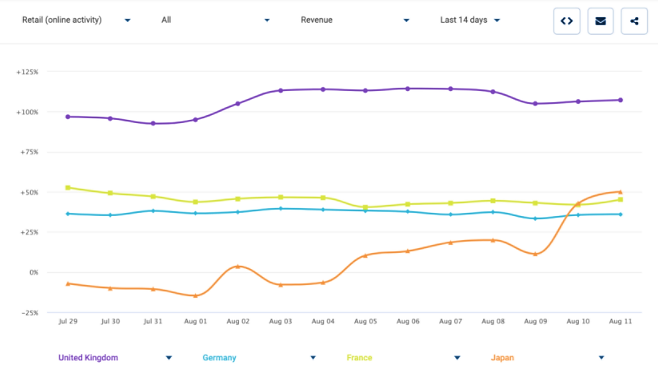Click the Germany legend label
The image size is (658, 383).
click(219, 358)
